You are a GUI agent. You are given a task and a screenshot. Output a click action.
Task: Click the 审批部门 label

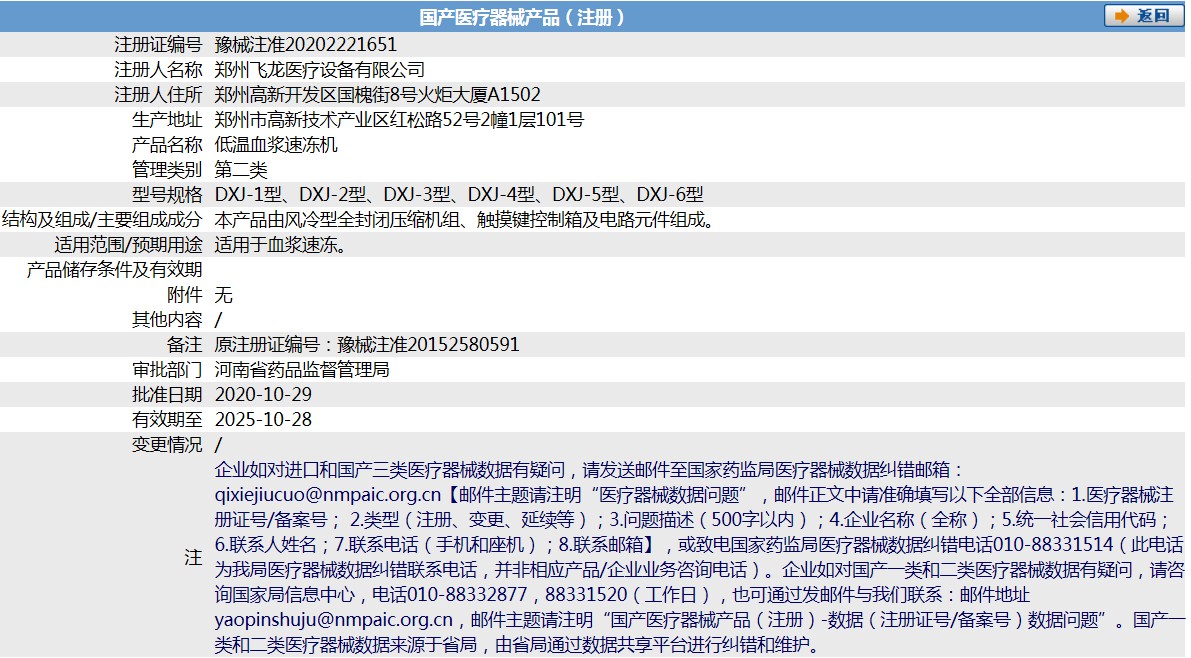point(167,371)
